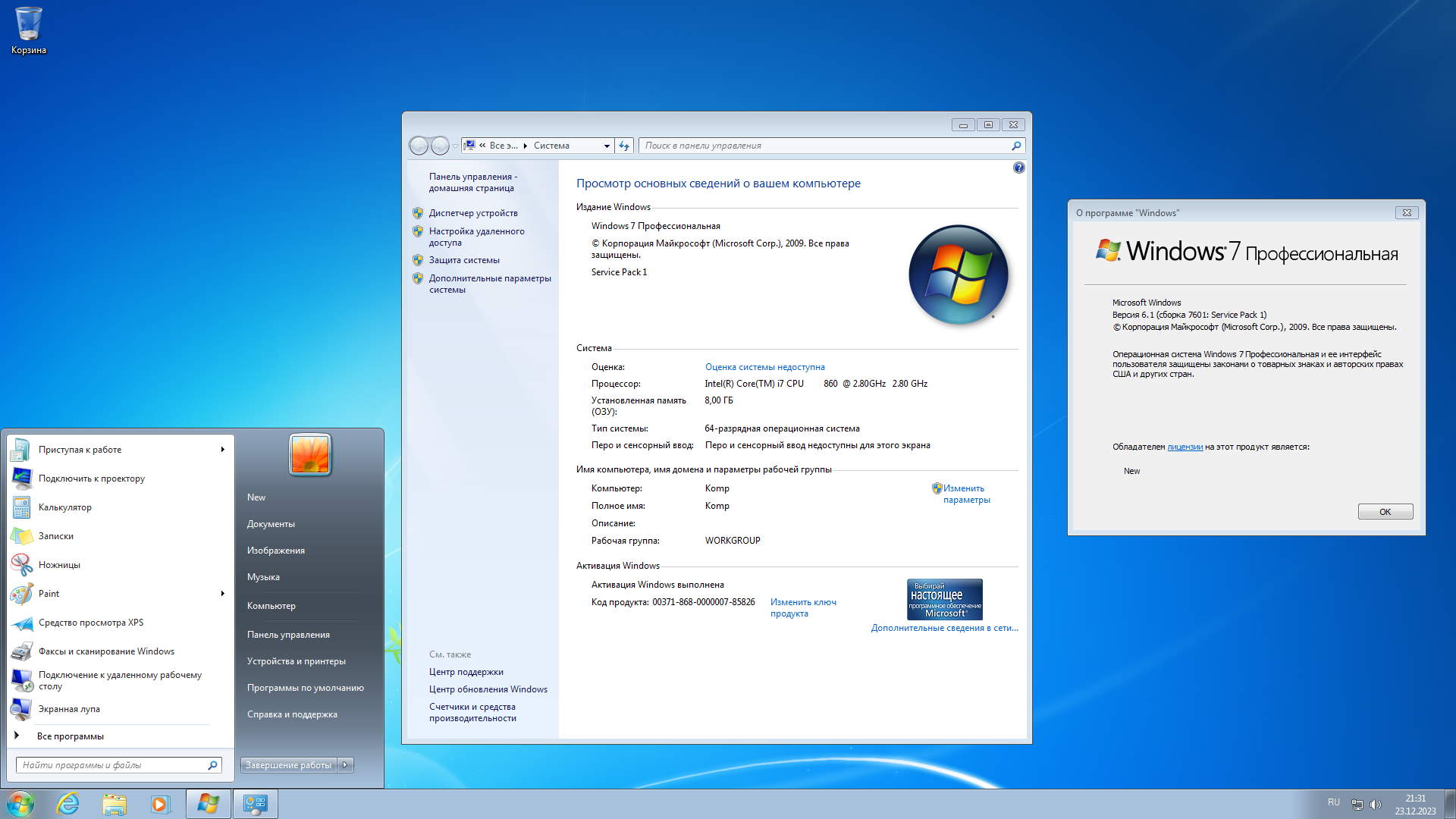Click the refresh button next to address bar
Screen dimensions: 1456x819
pyautogui.click(x=624, y=146)
